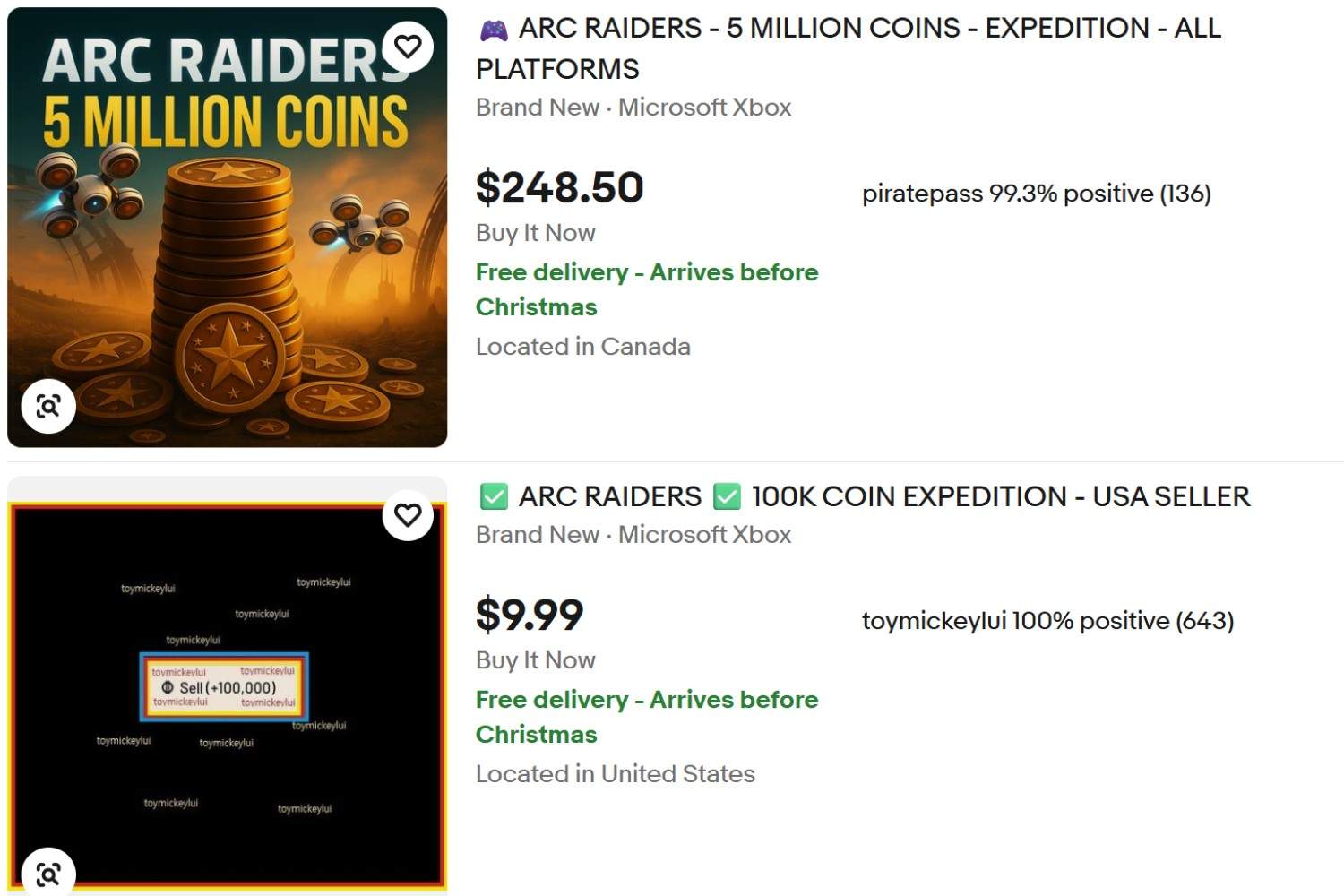
Task: Open the 5 Million Coins listing thumbnail
Action: [x=227, y=224]
